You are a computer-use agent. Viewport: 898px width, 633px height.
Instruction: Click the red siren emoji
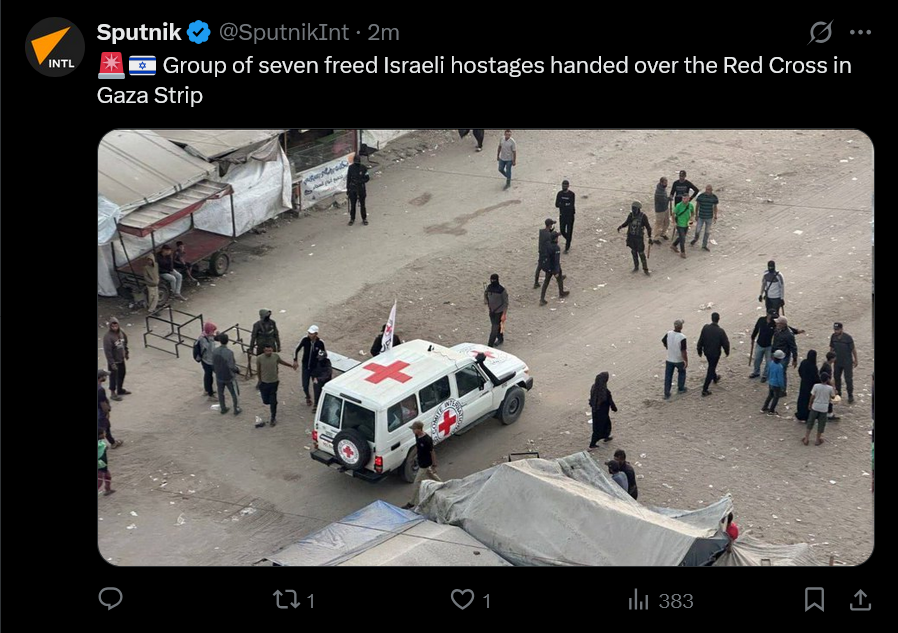click(x=111, y=65)
